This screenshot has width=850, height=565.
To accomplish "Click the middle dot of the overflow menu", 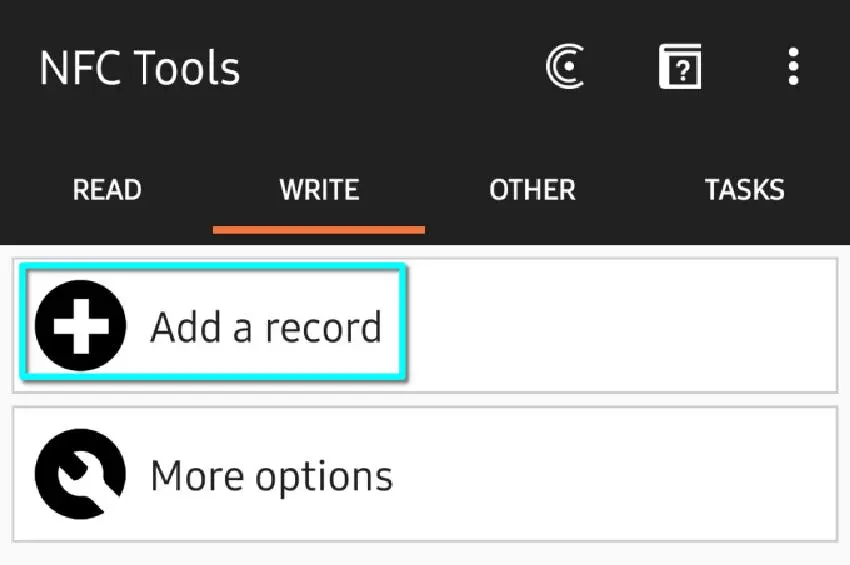I will coord(793,68).
